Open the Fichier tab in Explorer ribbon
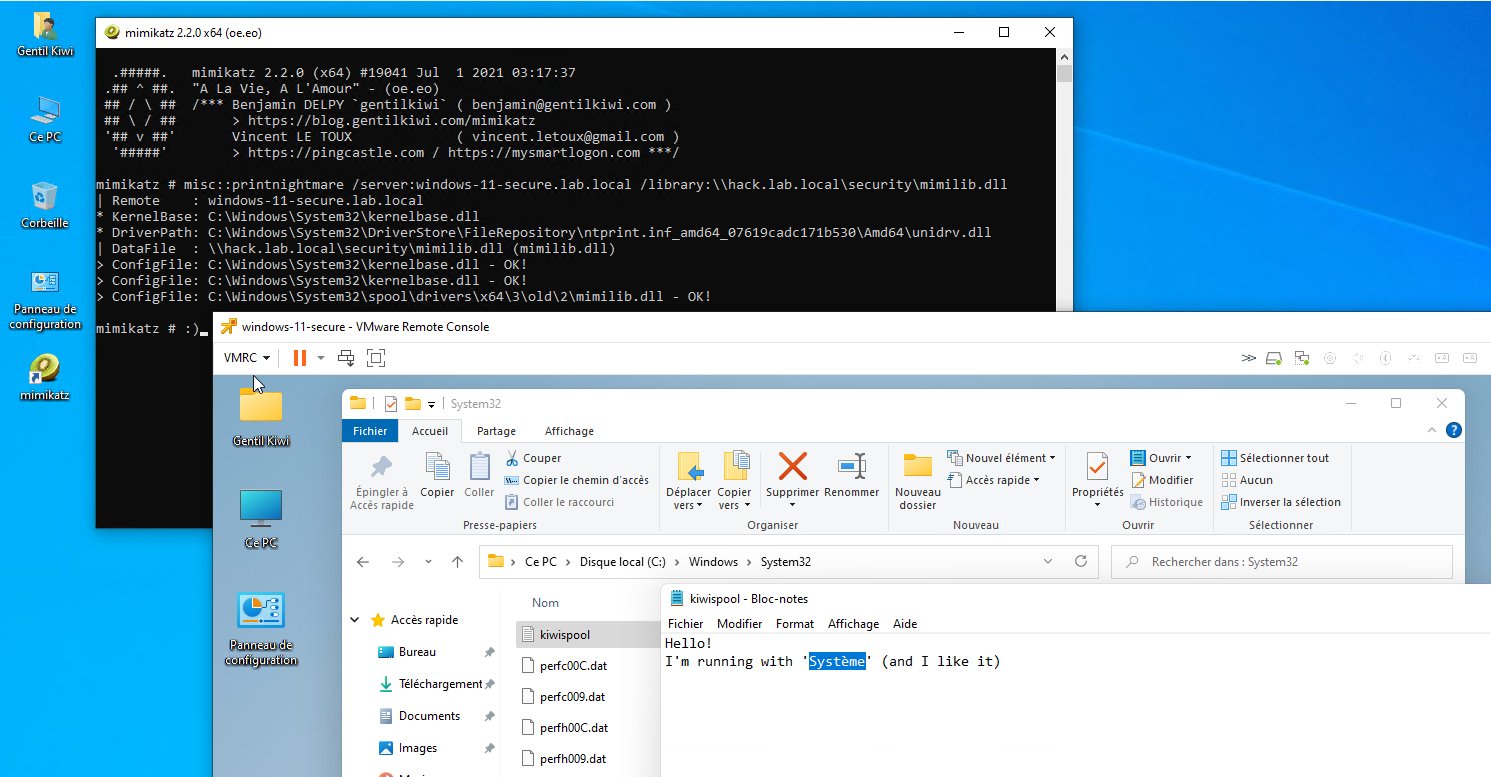This screenshot has width=1491, height=777. pos(370,431)
